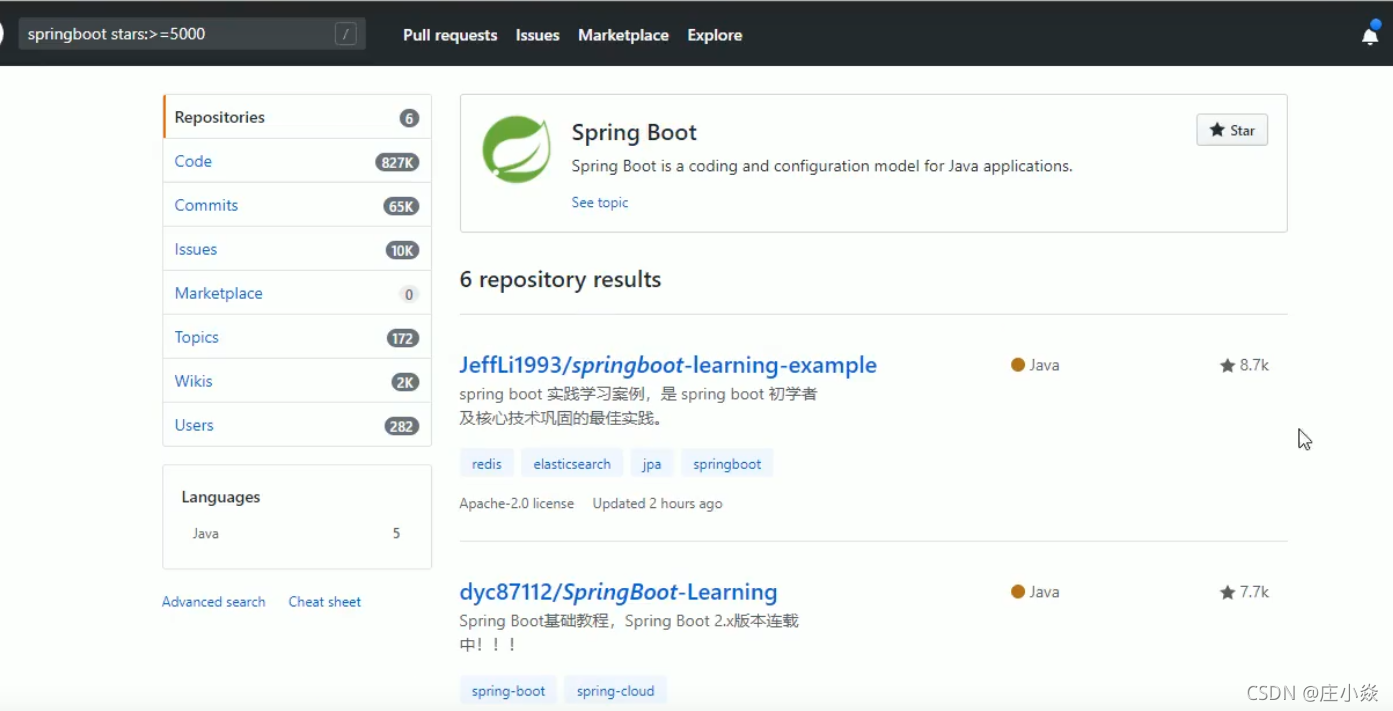1393x711 pixels.
Task: Focus the search field with springboot query
Action: 192,34
